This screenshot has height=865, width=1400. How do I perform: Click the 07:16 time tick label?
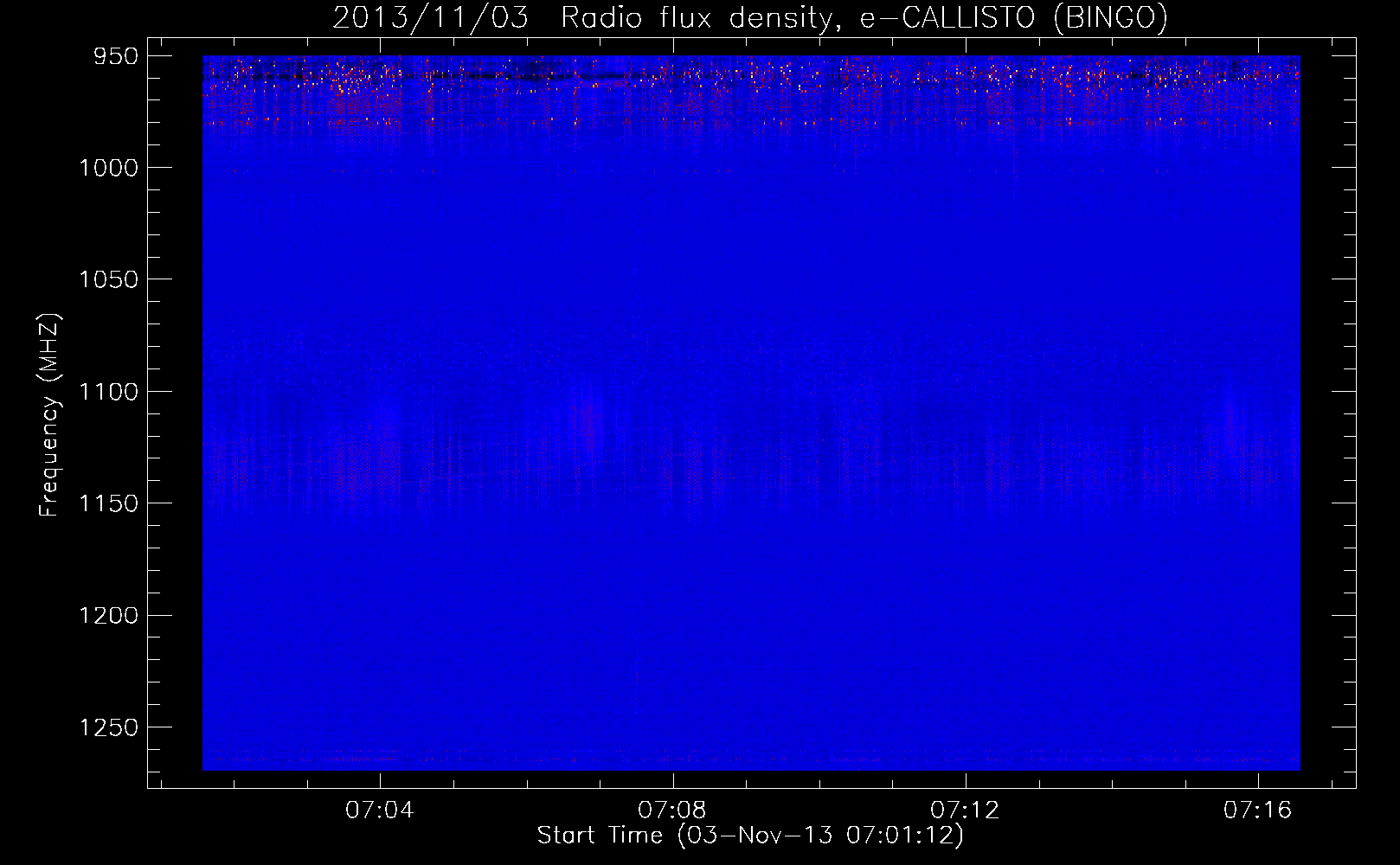(1257, 810)
